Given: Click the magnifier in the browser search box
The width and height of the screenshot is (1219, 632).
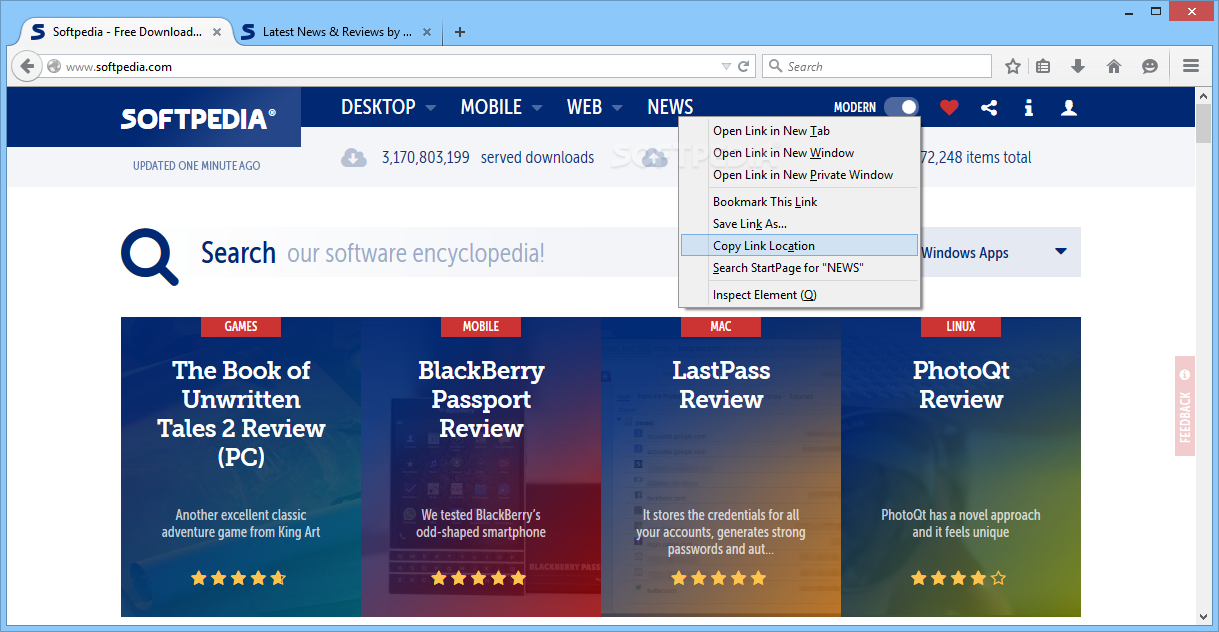Looking at the screenshot, I should point(776,66).
